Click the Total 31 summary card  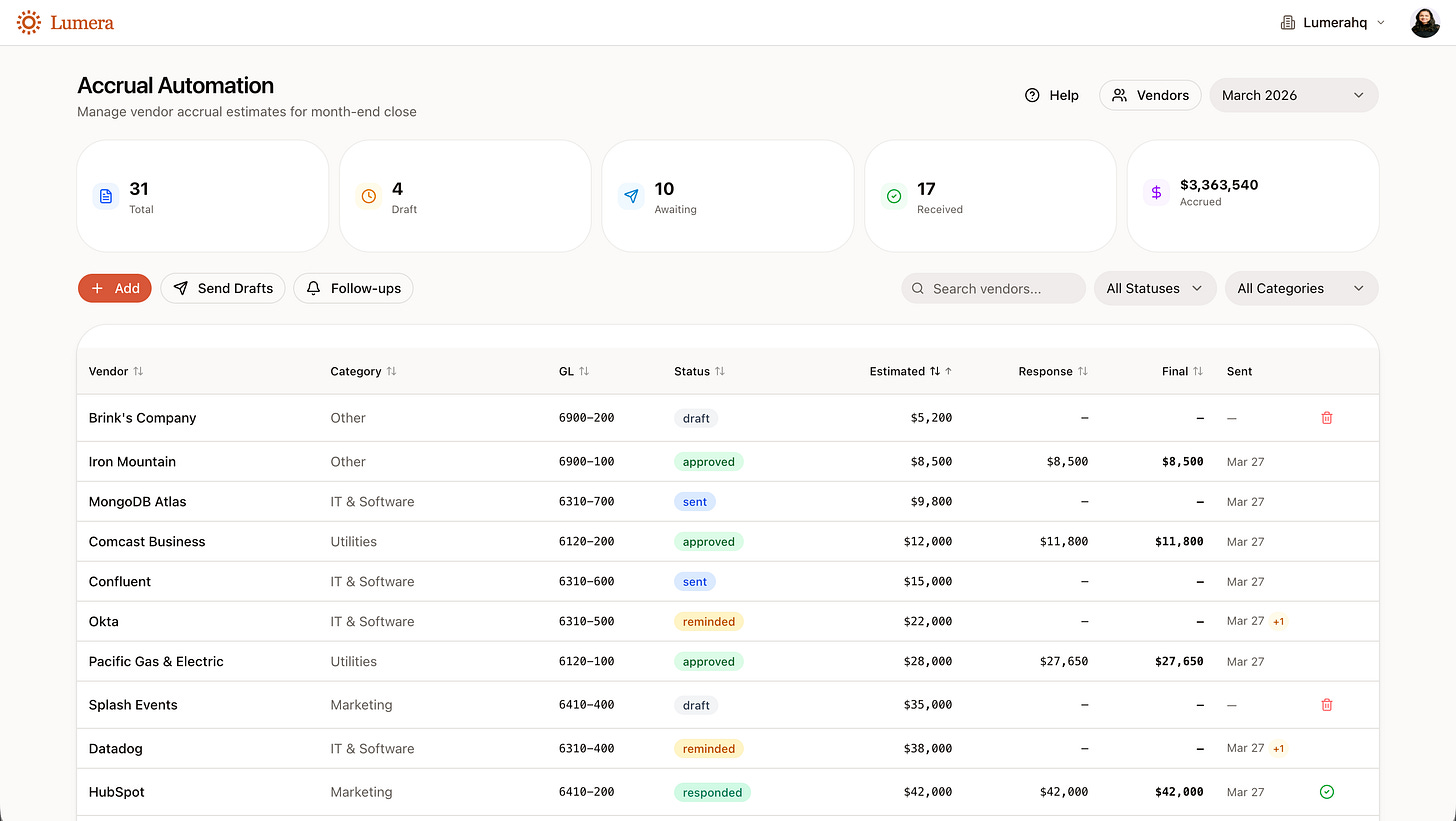point(203,196)
